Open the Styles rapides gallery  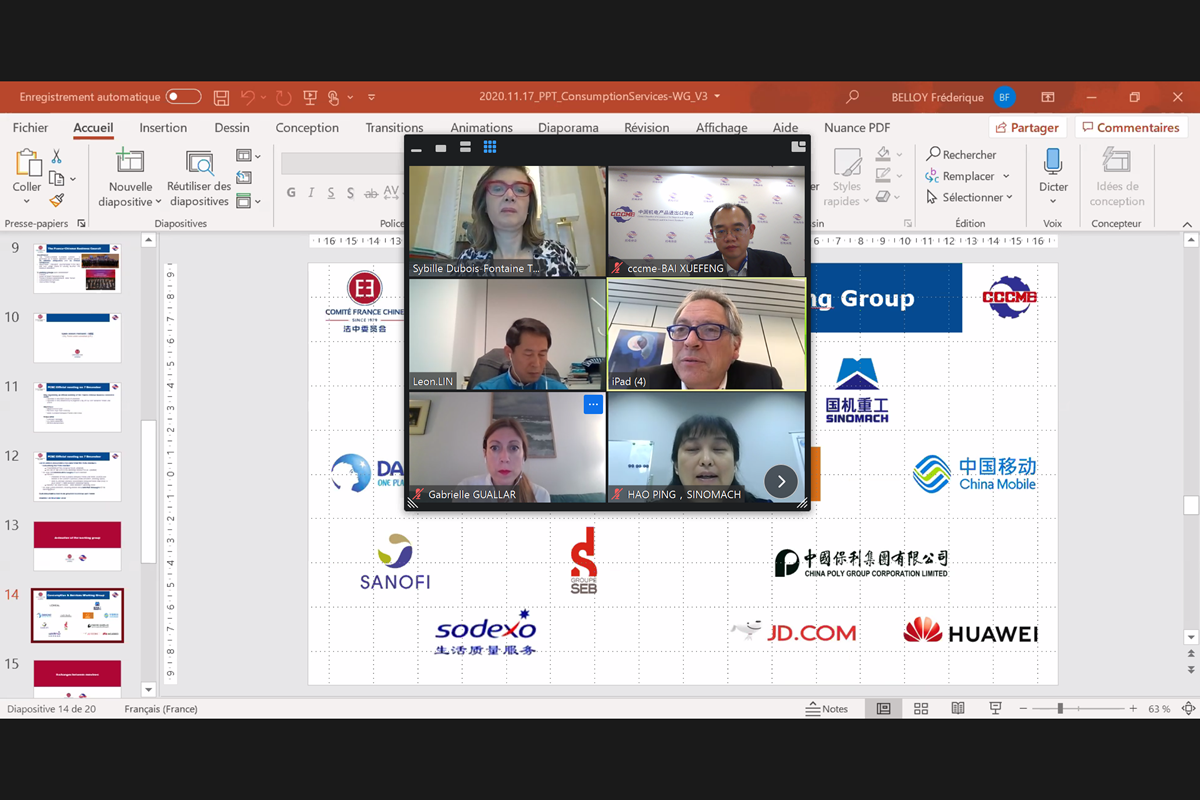[x=846, y=178]
